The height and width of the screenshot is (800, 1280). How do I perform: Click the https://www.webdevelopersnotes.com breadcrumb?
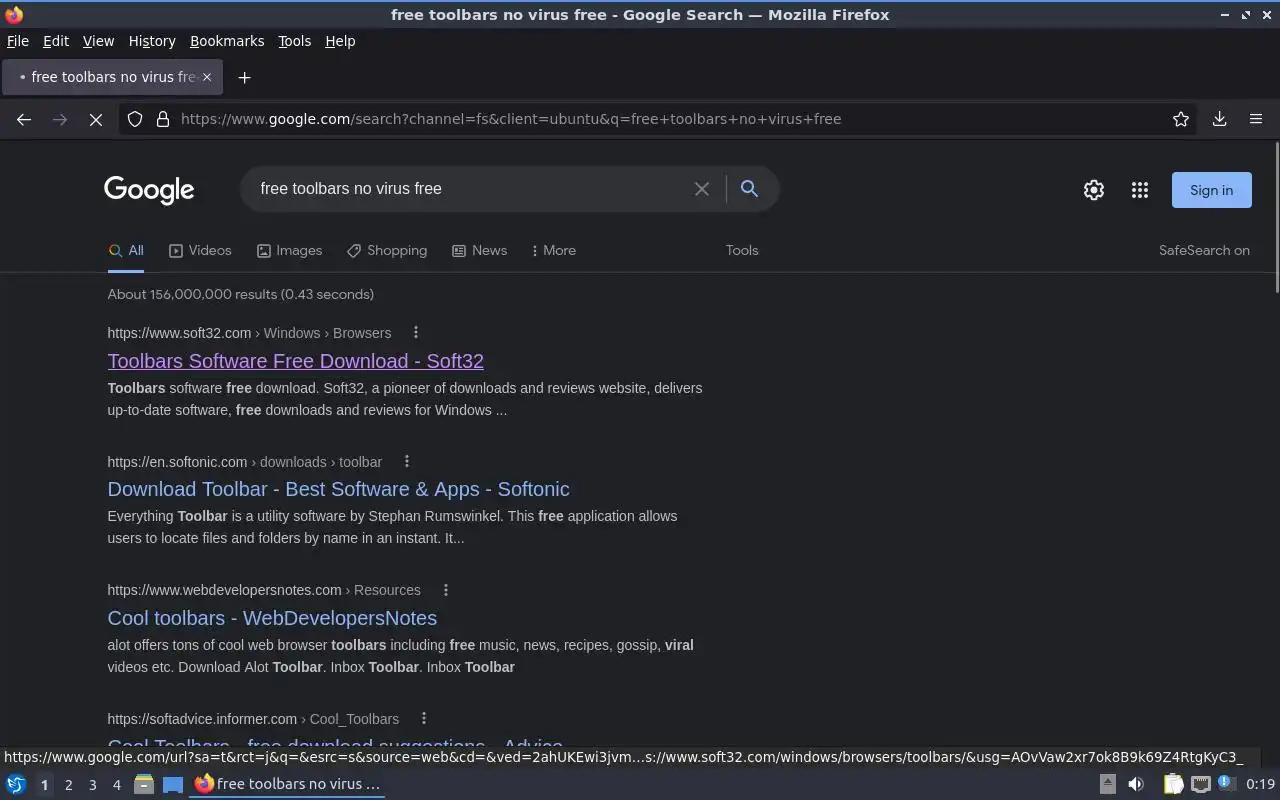(225, 590)
